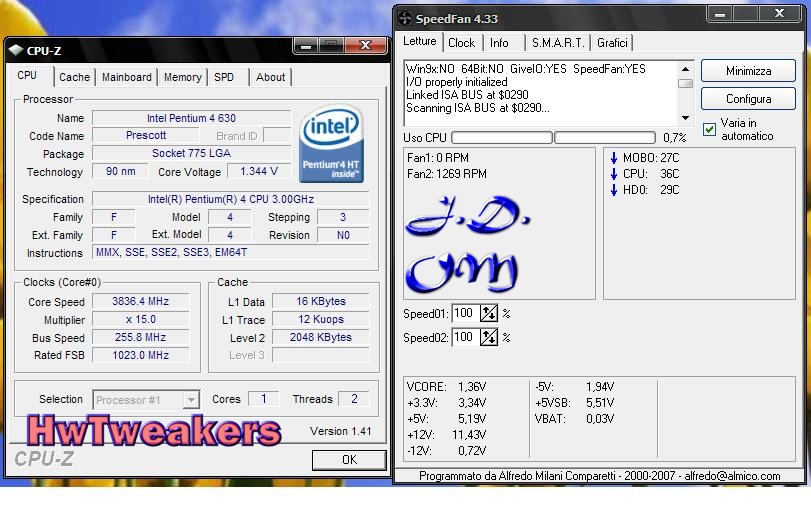Open the Configura settings button
The width and height of the screenshot is (811, 512).
click(x=748, y=99)
